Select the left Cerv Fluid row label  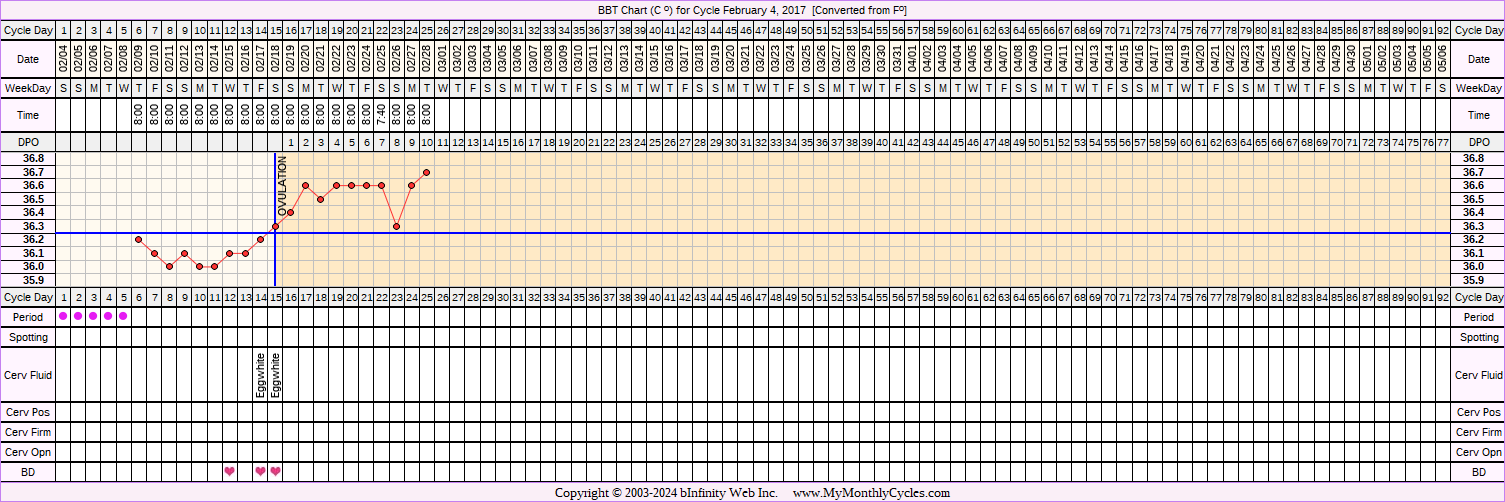click(28, 375)
